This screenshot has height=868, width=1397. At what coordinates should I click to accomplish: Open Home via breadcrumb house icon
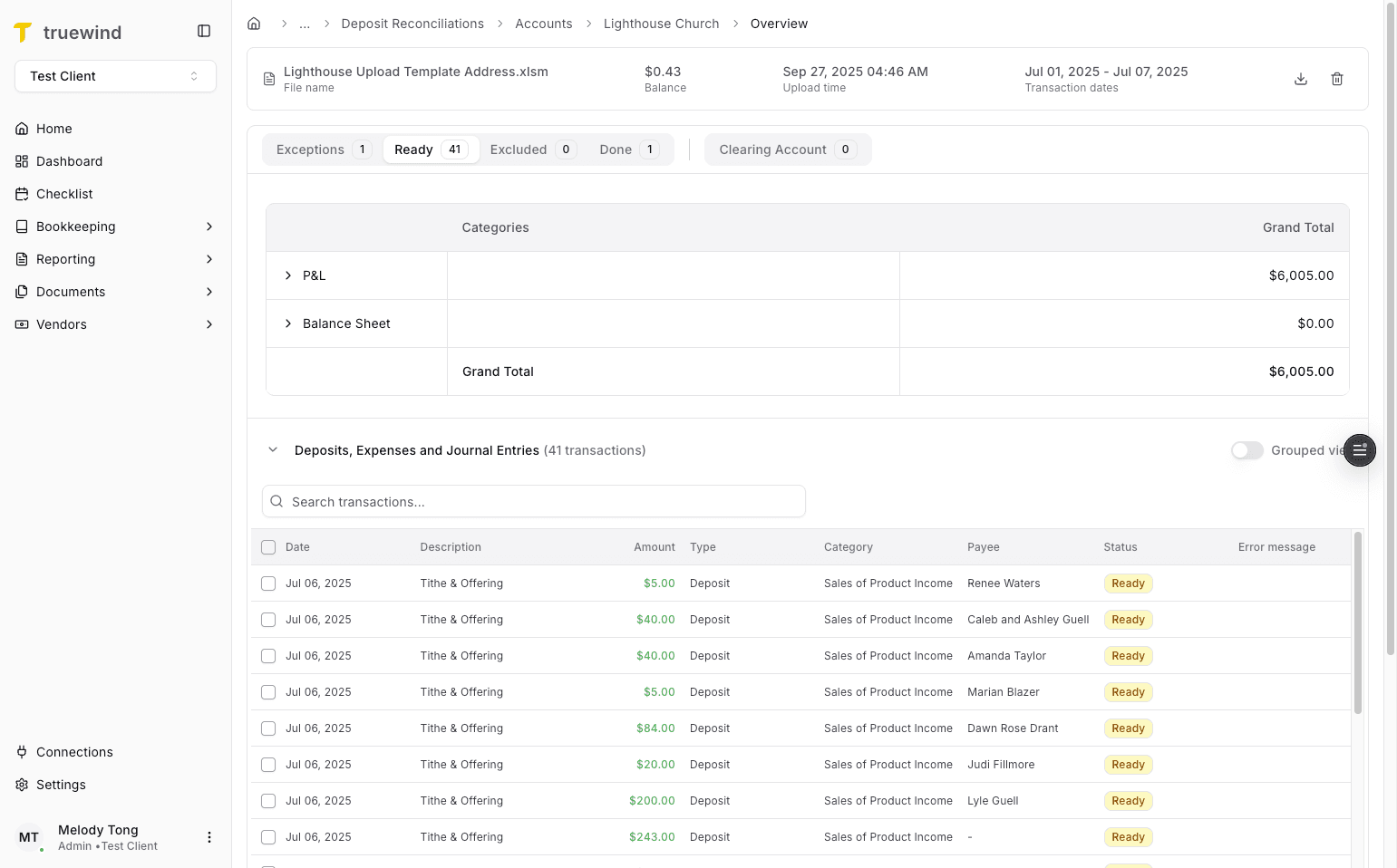(x=254, y=23)
